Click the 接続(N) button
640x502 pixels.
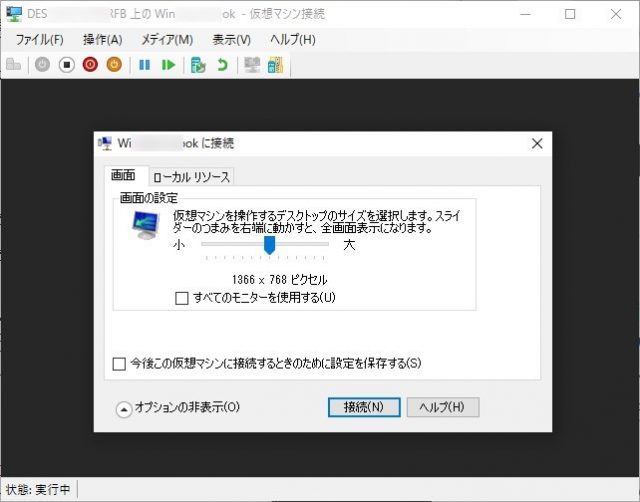tap(364, 407)
